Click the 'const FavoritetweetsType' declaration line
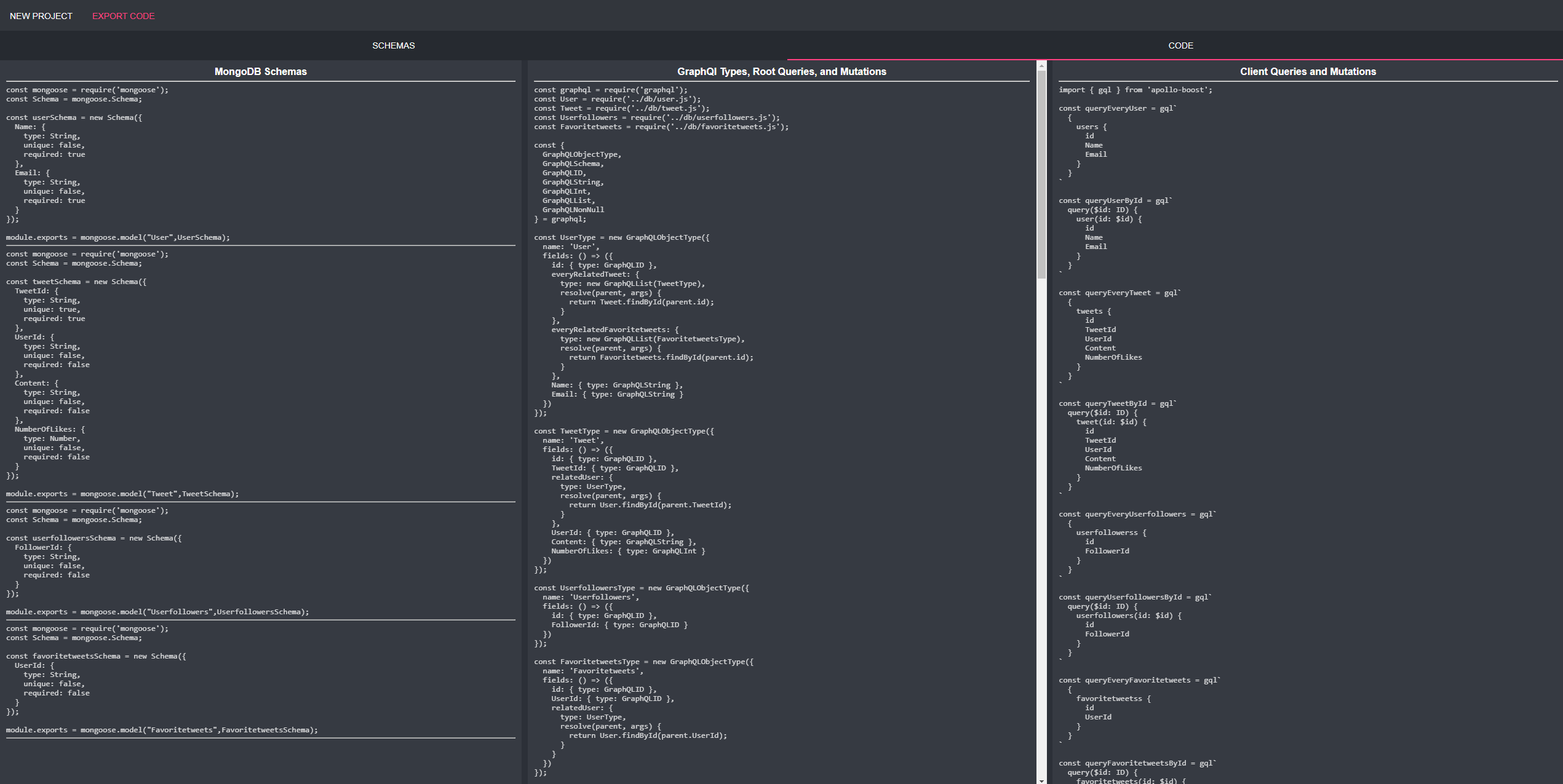This screenshot has height=784, width=1563. click(x=643, y=662)
